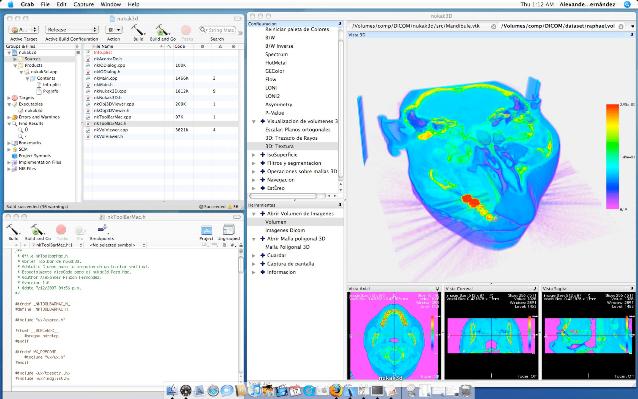Click the Search field in project toolbar
The image size is (638, 399).
[218, 30]
